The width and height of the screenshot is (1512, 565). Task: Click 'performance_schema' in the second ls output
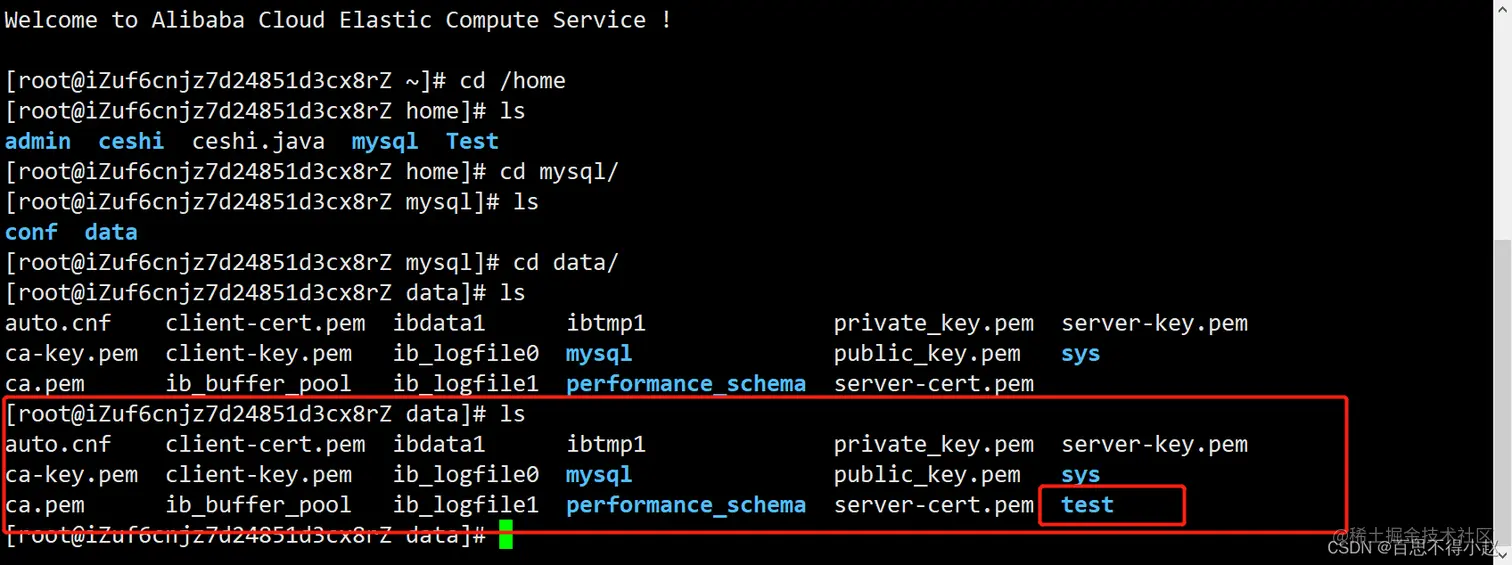(686, 505)
